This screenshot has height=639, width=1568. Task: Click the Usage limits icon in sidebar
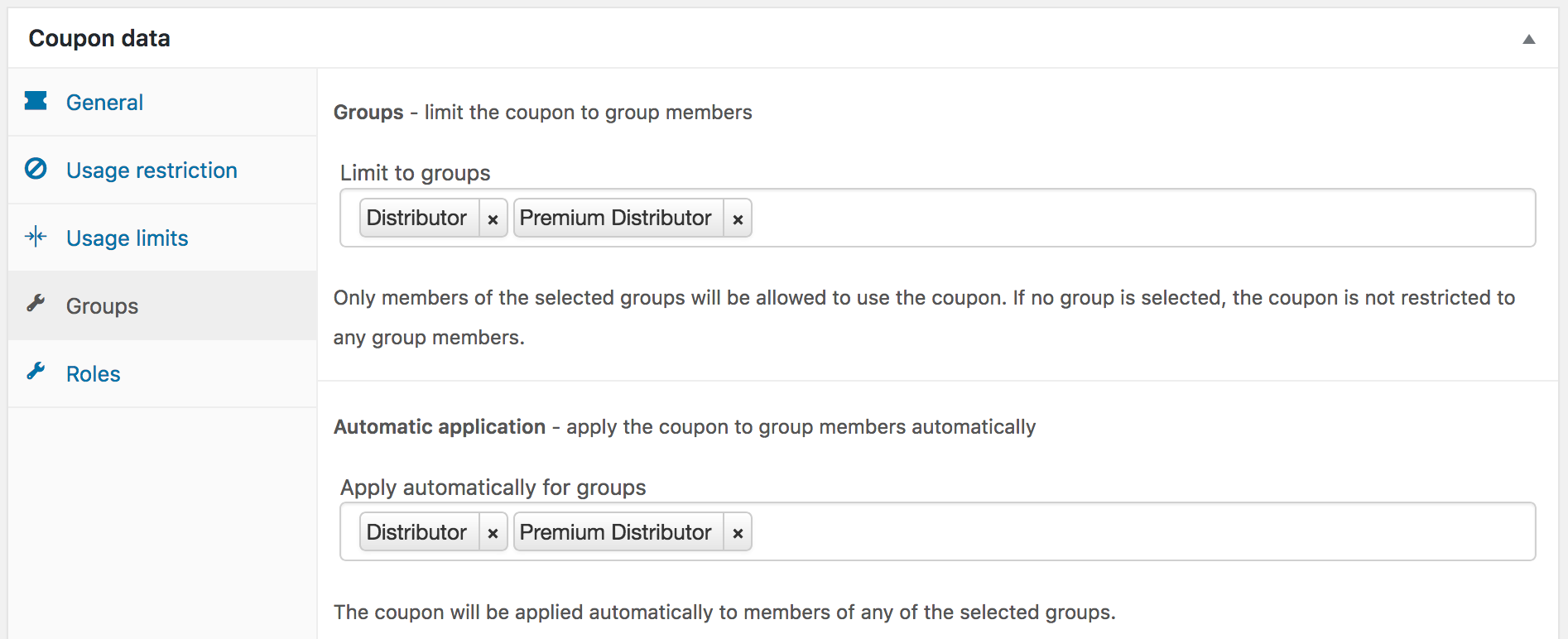pos(36,237)
